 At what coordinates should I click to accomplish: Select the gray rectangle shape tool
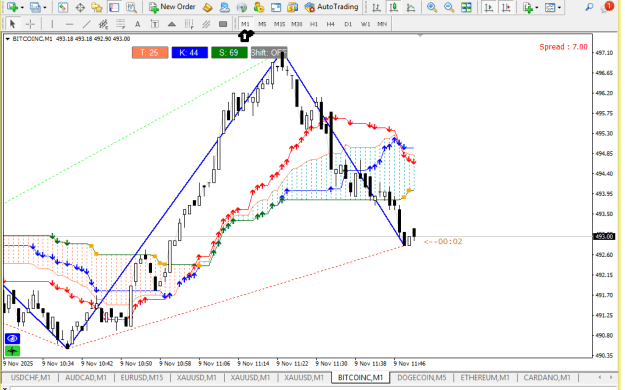click(x=223, y=24)
